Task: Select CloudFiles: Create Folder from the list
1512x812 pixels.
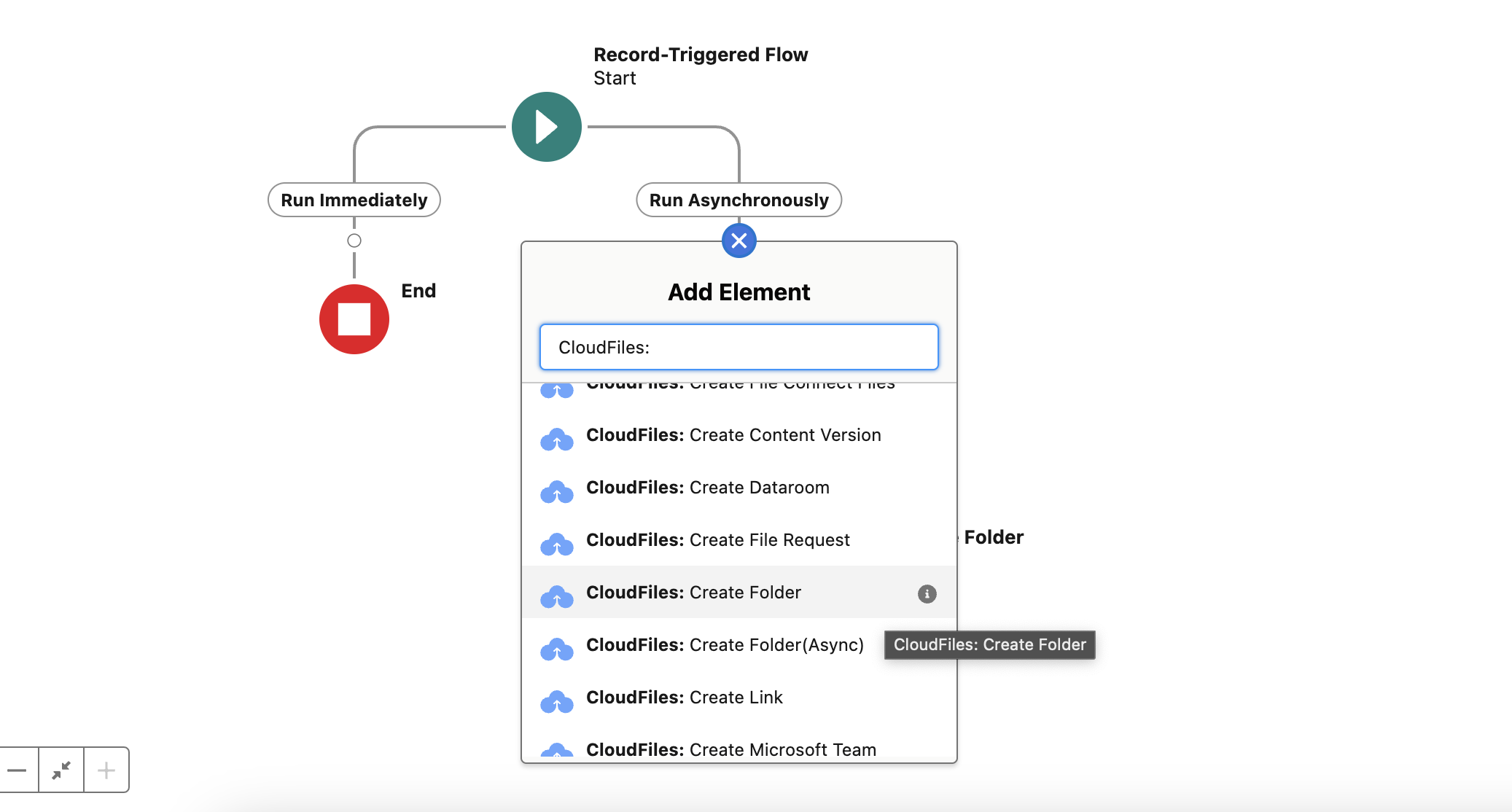Action: point(693,593)
